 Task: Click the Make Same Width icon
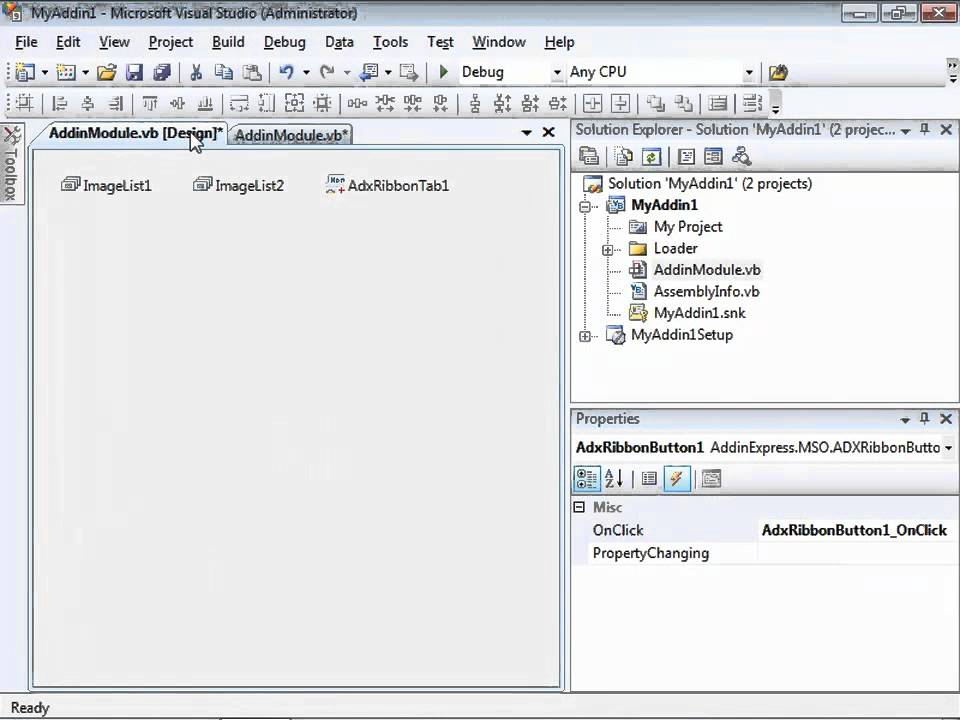click(239, 103)
